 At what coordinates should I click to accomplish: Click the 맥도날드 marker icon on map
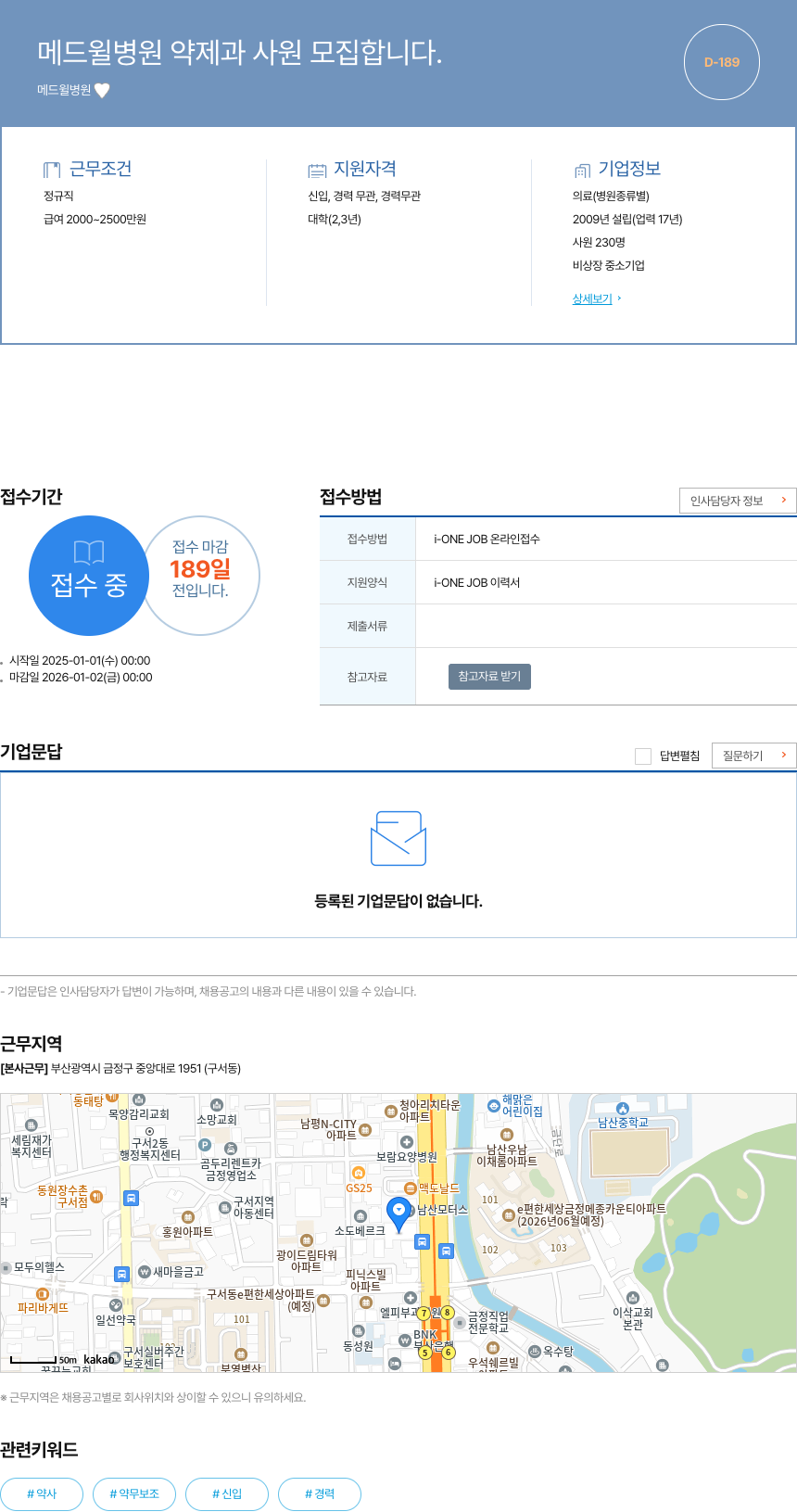click(x=411, y=1188)
